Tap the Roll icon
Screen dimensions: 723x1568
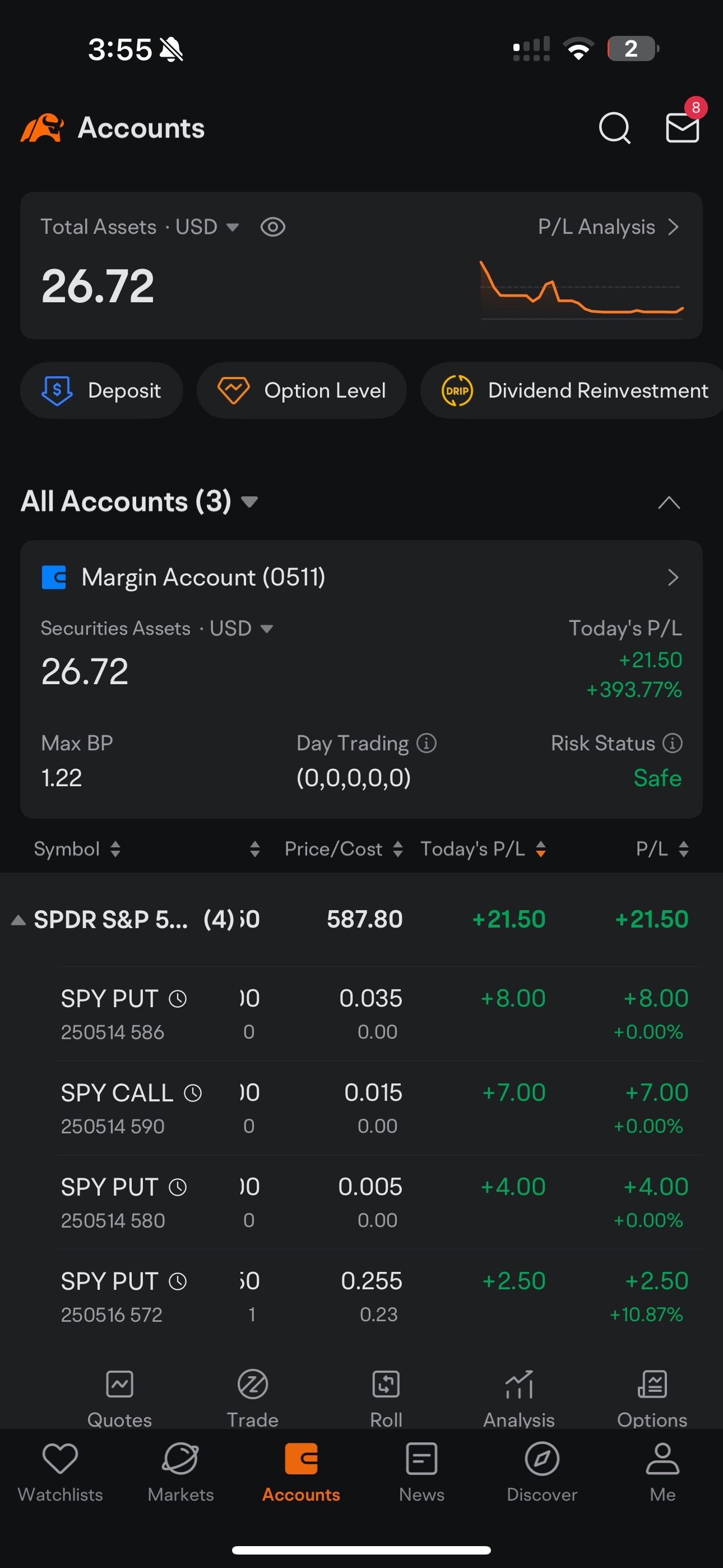386,1385
